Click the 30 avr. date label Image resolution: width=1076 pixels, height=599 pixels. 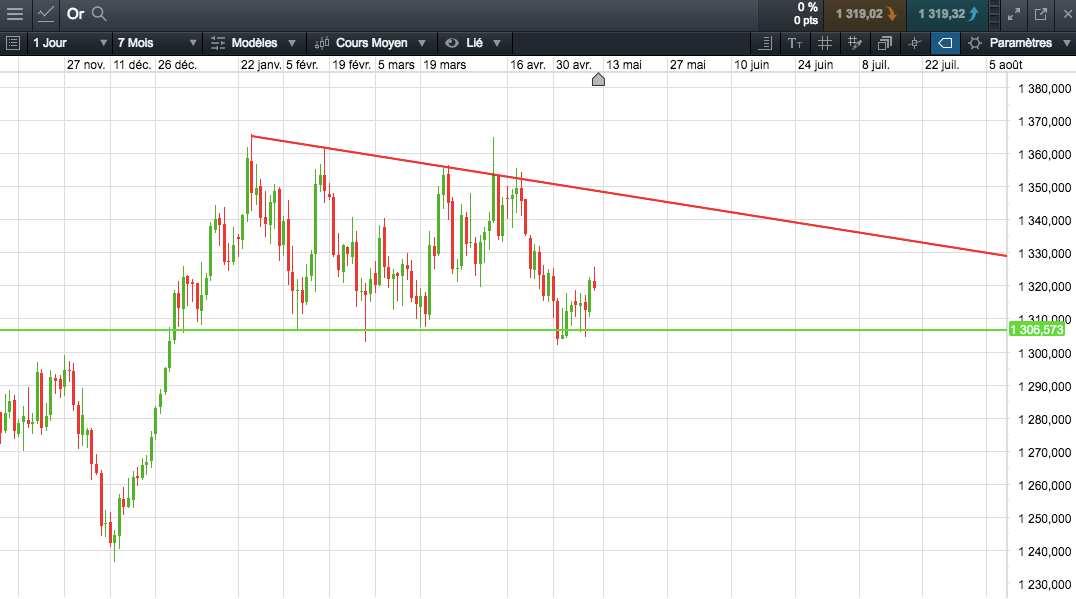(x=574, y=64)
